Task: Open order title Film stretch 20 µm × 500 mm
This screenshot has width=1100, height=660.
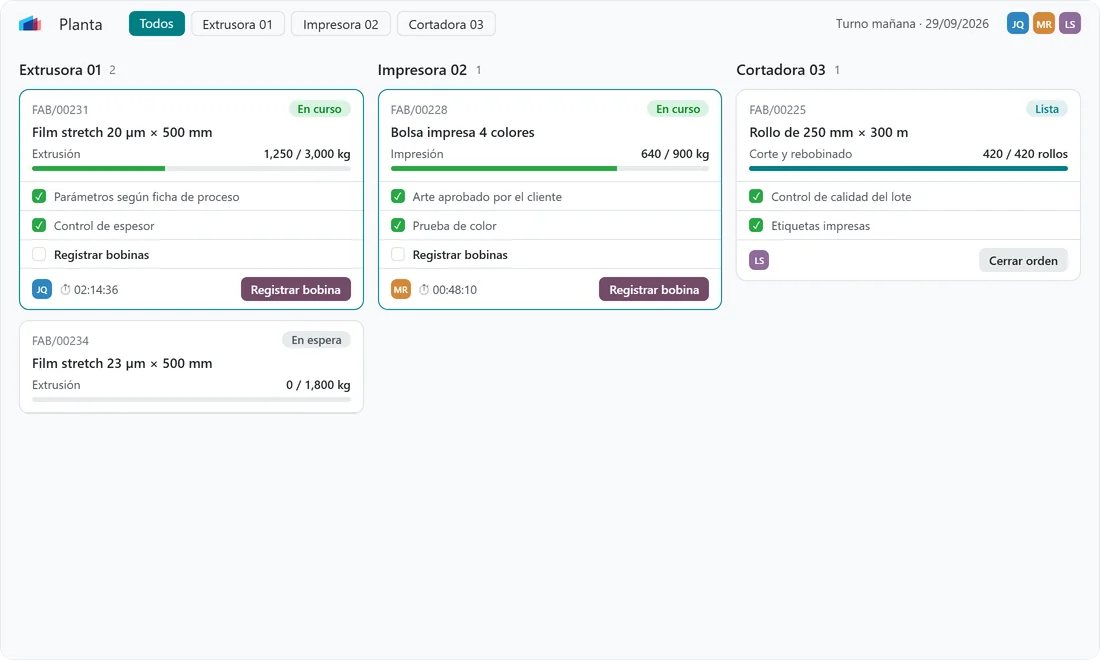Action: pyautogui.click(x=122, y=132)
